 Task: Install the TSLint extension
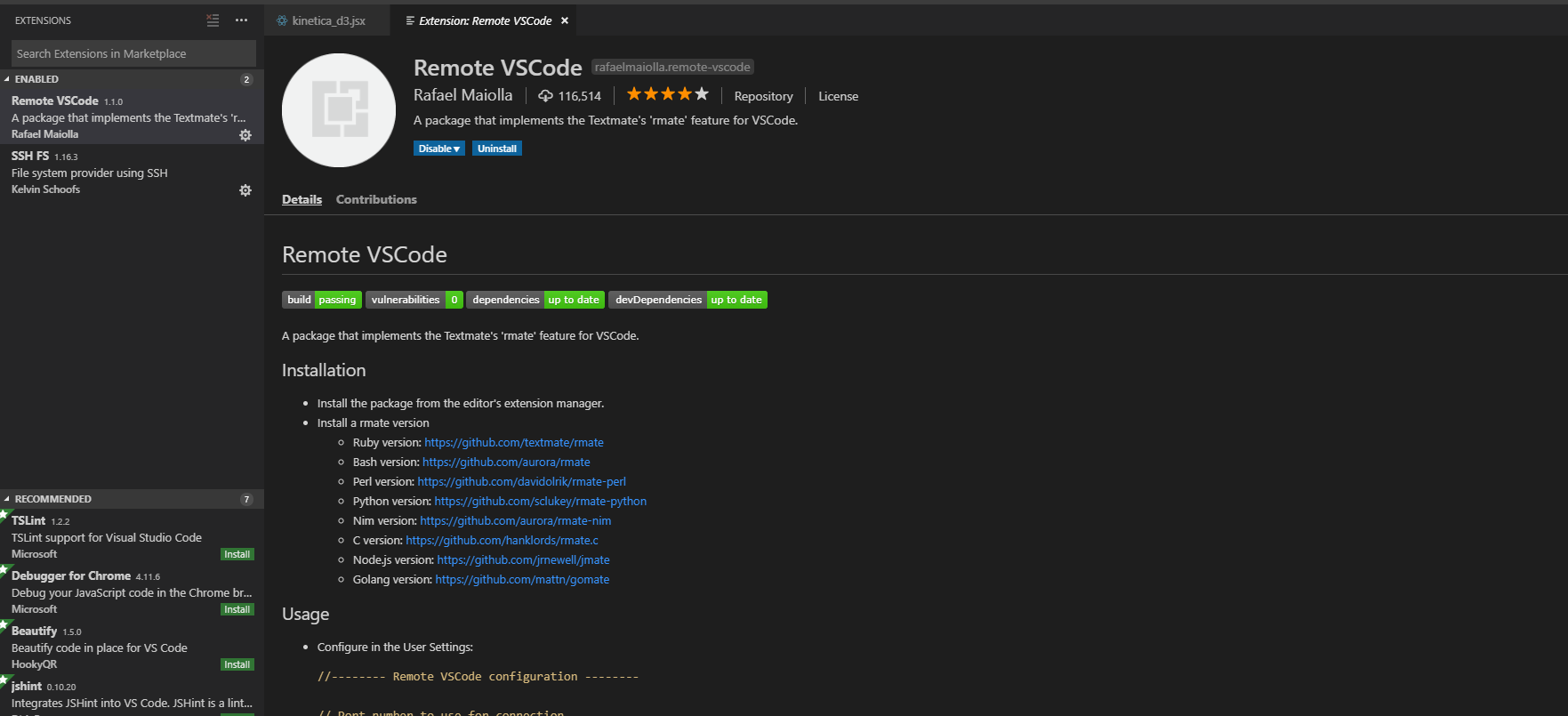(x=237, y=554)
